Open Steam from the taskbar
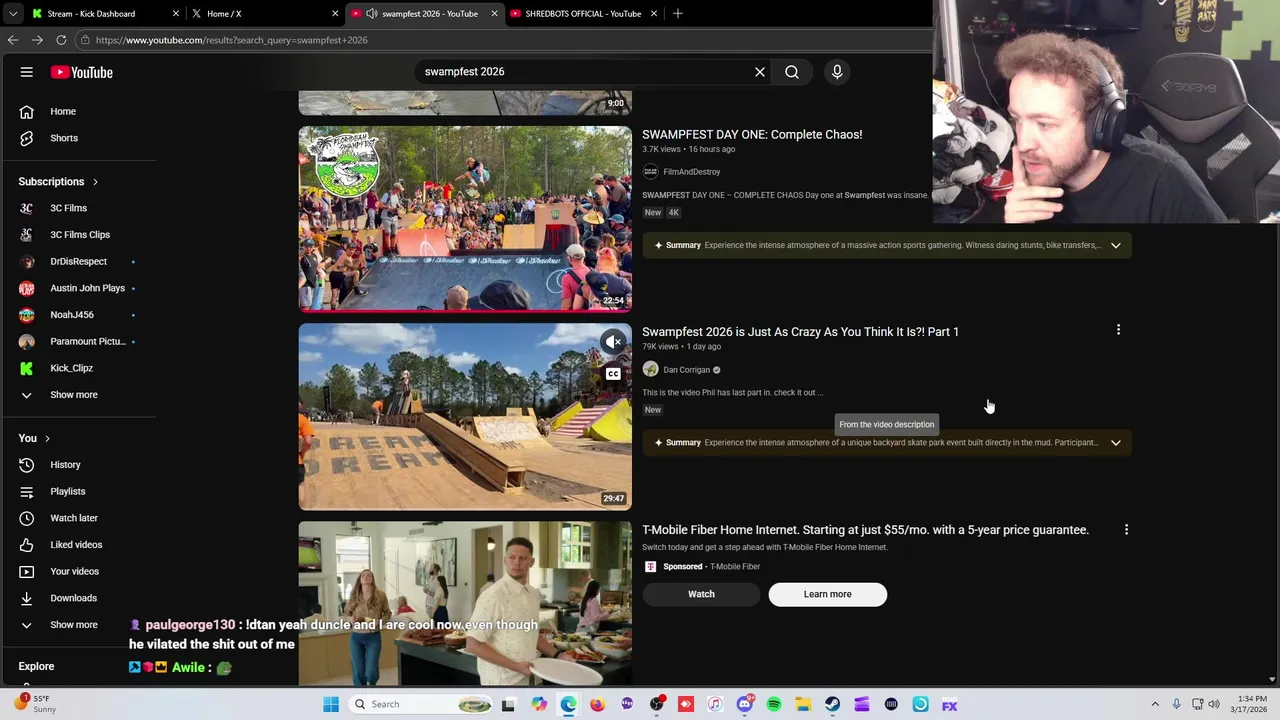The height and width of the screenshot is (720, 1280). (832, 704)
